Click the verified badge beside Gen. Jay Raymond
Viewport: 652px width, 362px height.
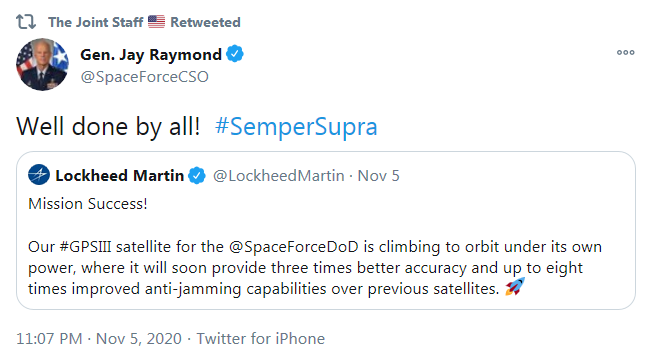pos(235,54)
